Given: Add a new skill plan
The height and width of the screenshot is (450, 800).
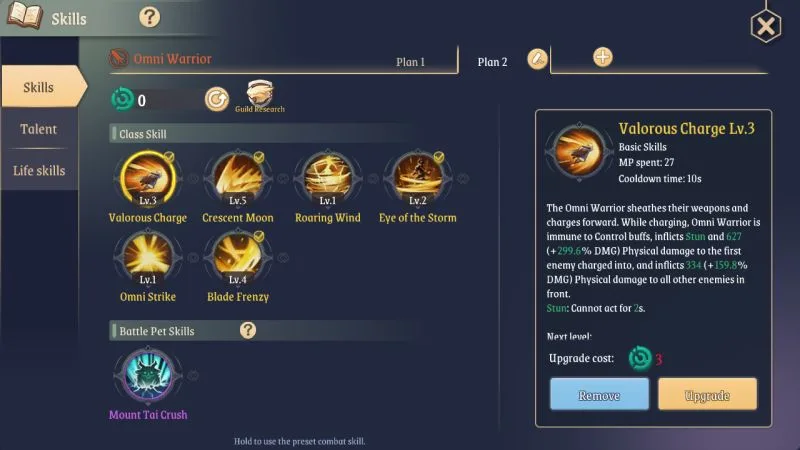Looking at the screenshot, I should click(603, 57).
